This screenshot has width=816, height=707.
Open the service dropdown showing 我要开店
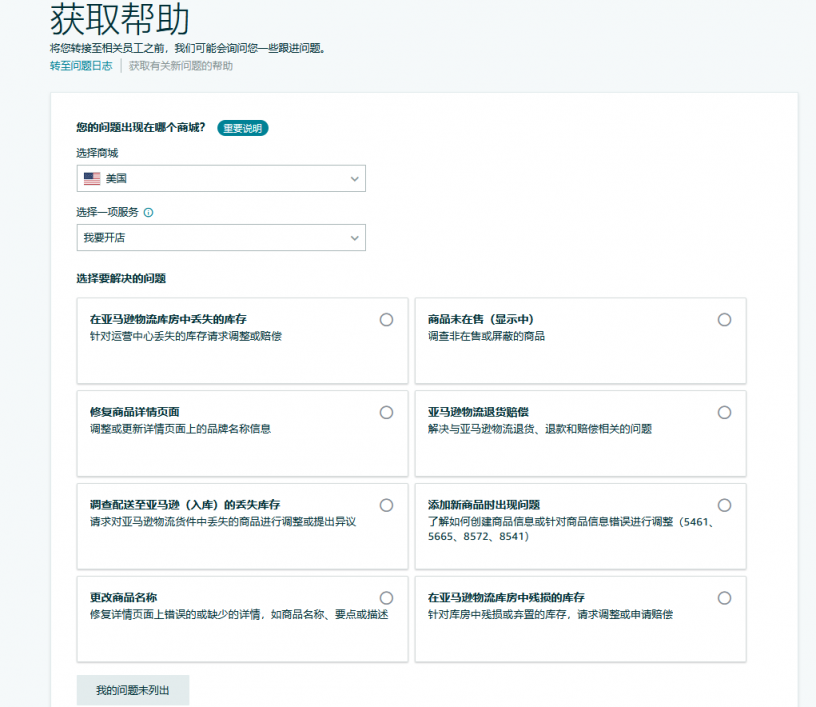(221, 238)
